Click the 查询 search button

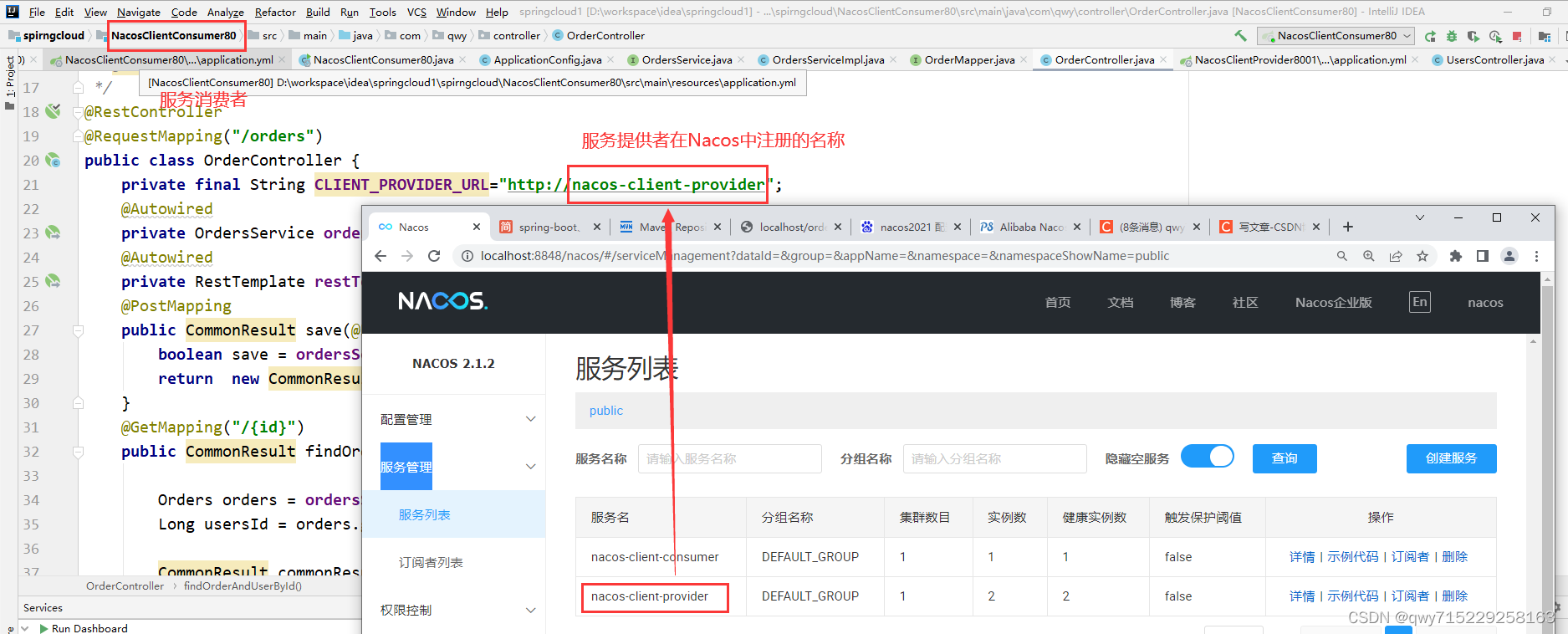point(1285,458)
